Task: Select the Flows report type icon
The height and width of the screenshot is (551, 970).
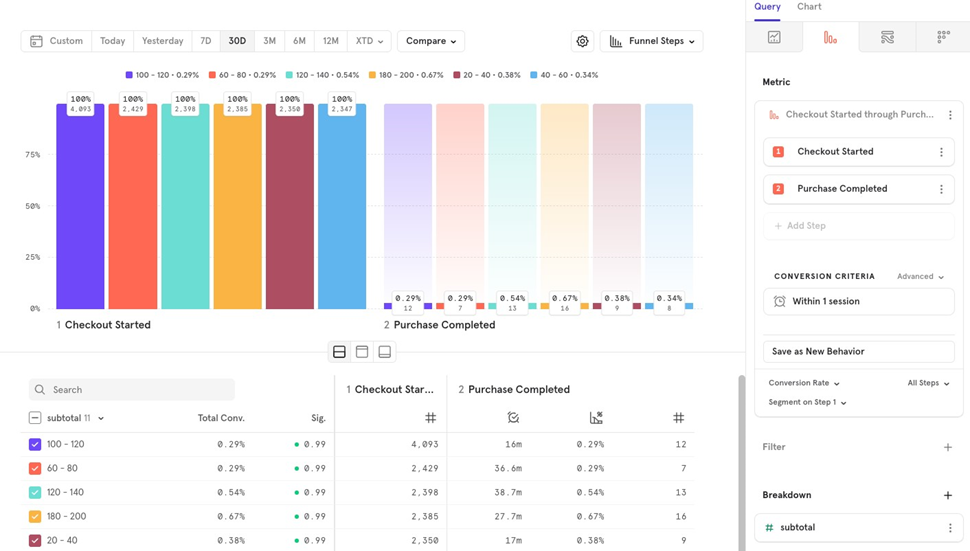Action: coord(887,37)
